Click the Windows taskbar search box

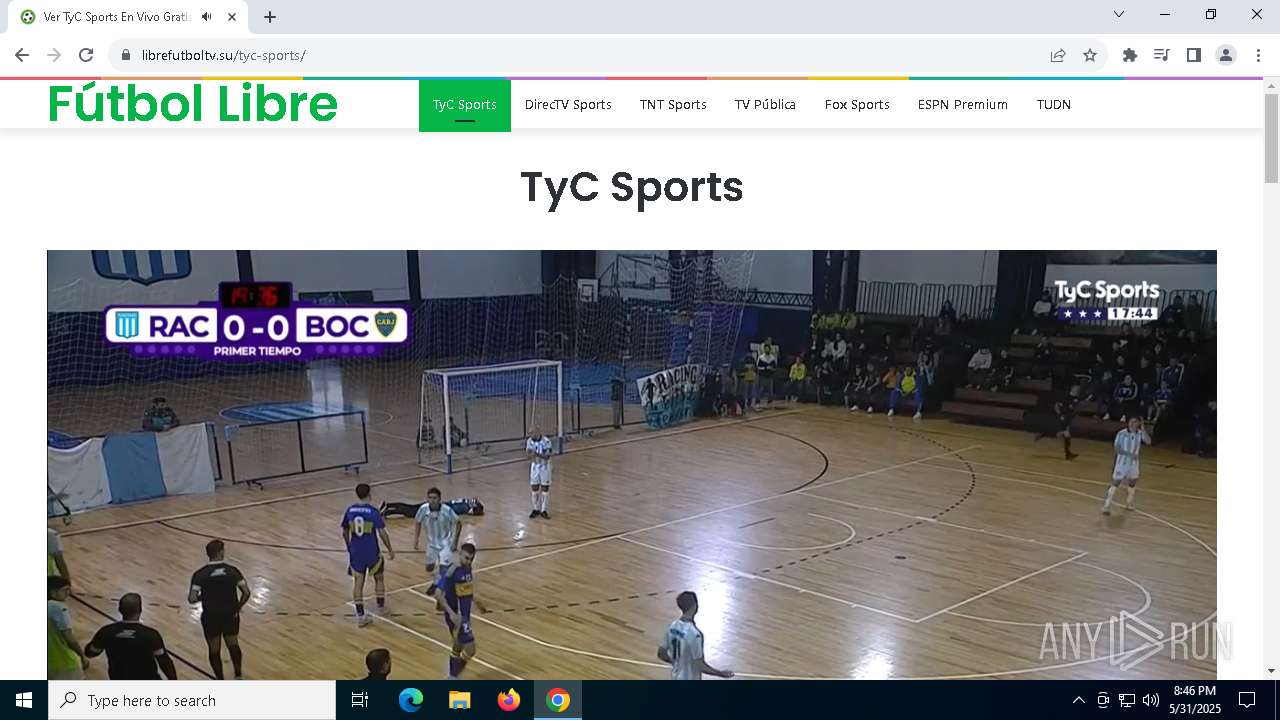(192, 700)
